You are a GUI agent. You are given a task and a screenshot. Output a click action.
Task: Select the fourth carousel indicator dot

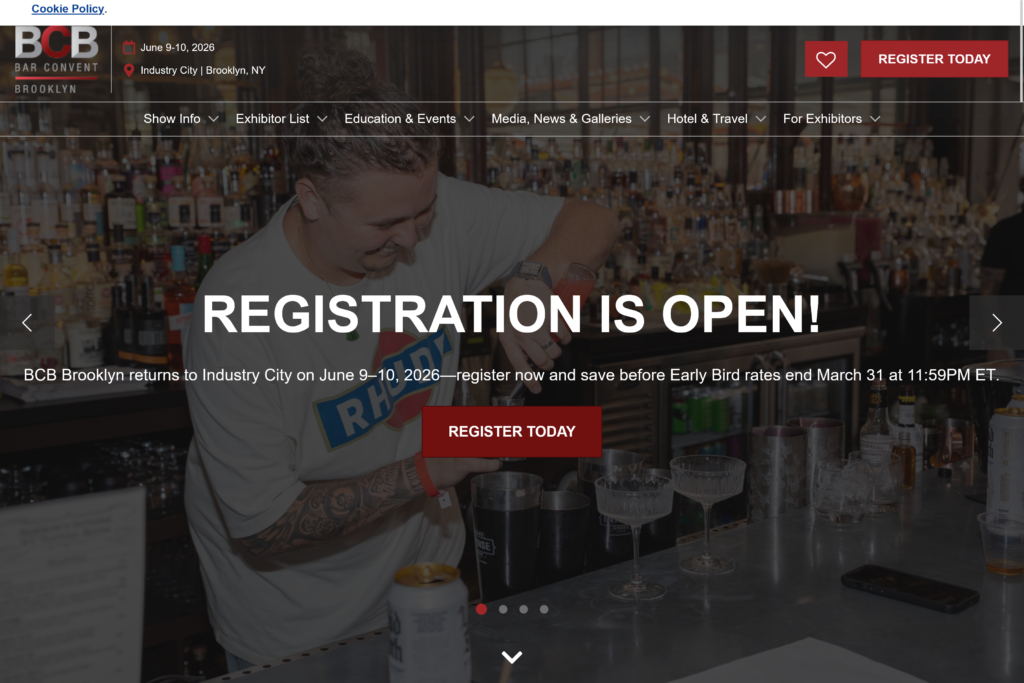[544, 609]
